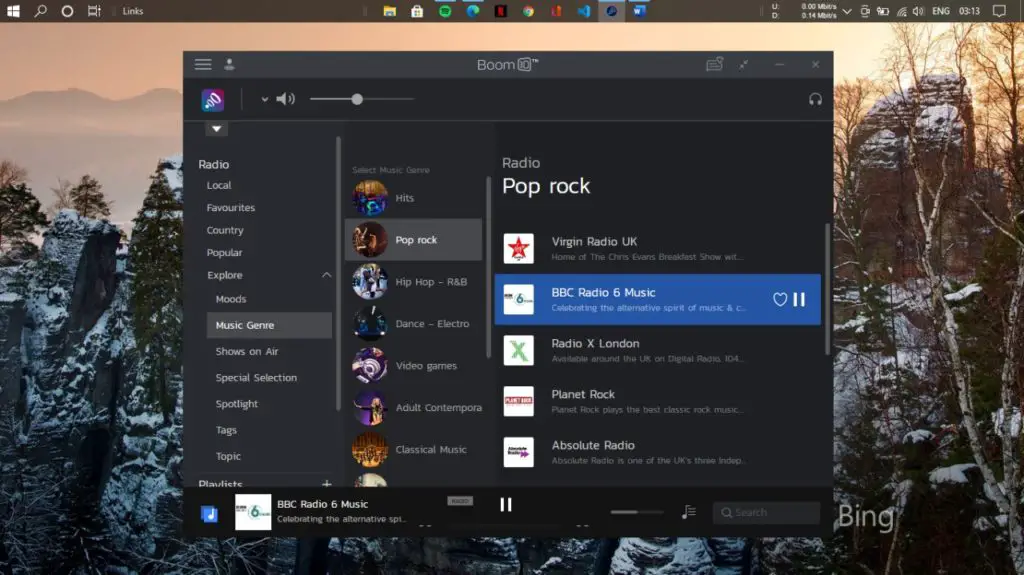Click the music library icon in player bar
The image size is (1024, 575).
point(209,514)
